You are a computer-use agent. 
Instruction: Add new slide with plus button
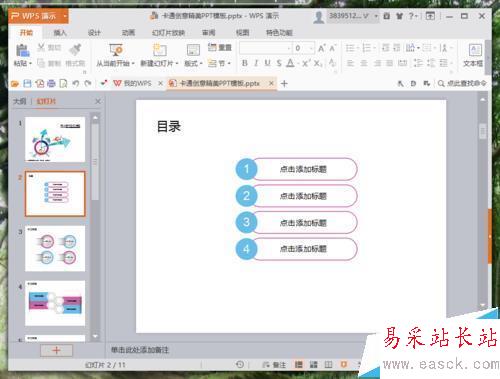coord(56,350)
